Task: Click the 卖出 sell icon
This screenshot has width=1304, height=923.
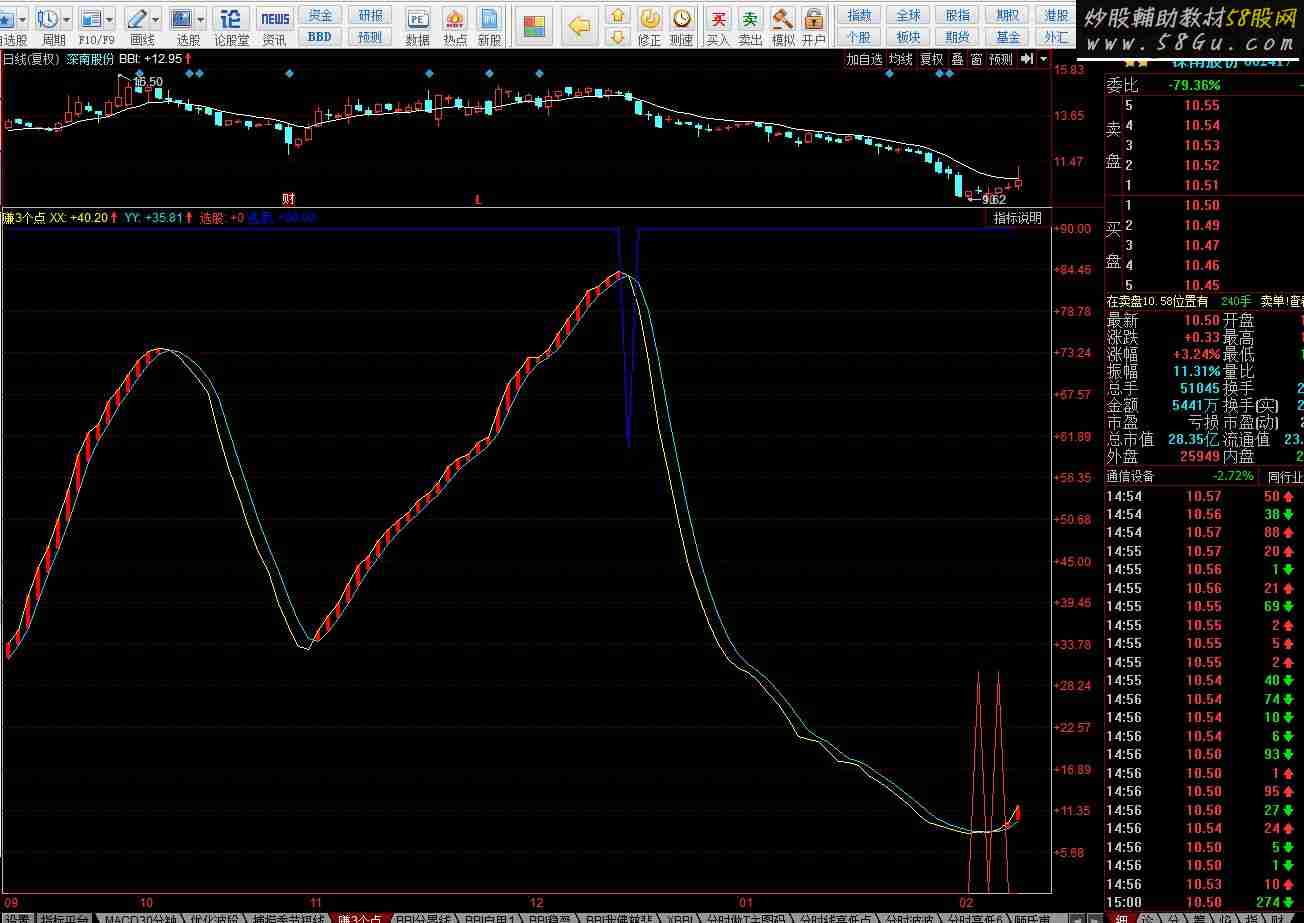Action: pyautogui.click(x=750, y=18)
